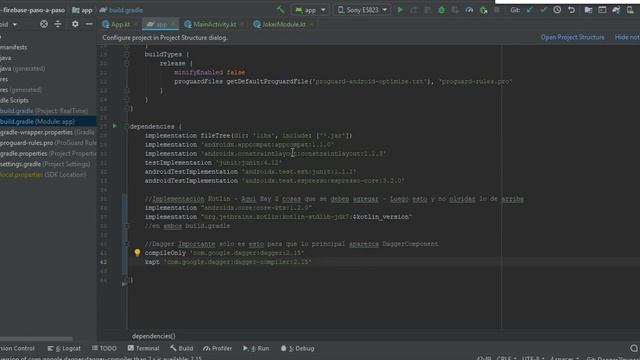Open the AVD Manager device icon
Screen dimensions: 640x360
pos(630,10)
